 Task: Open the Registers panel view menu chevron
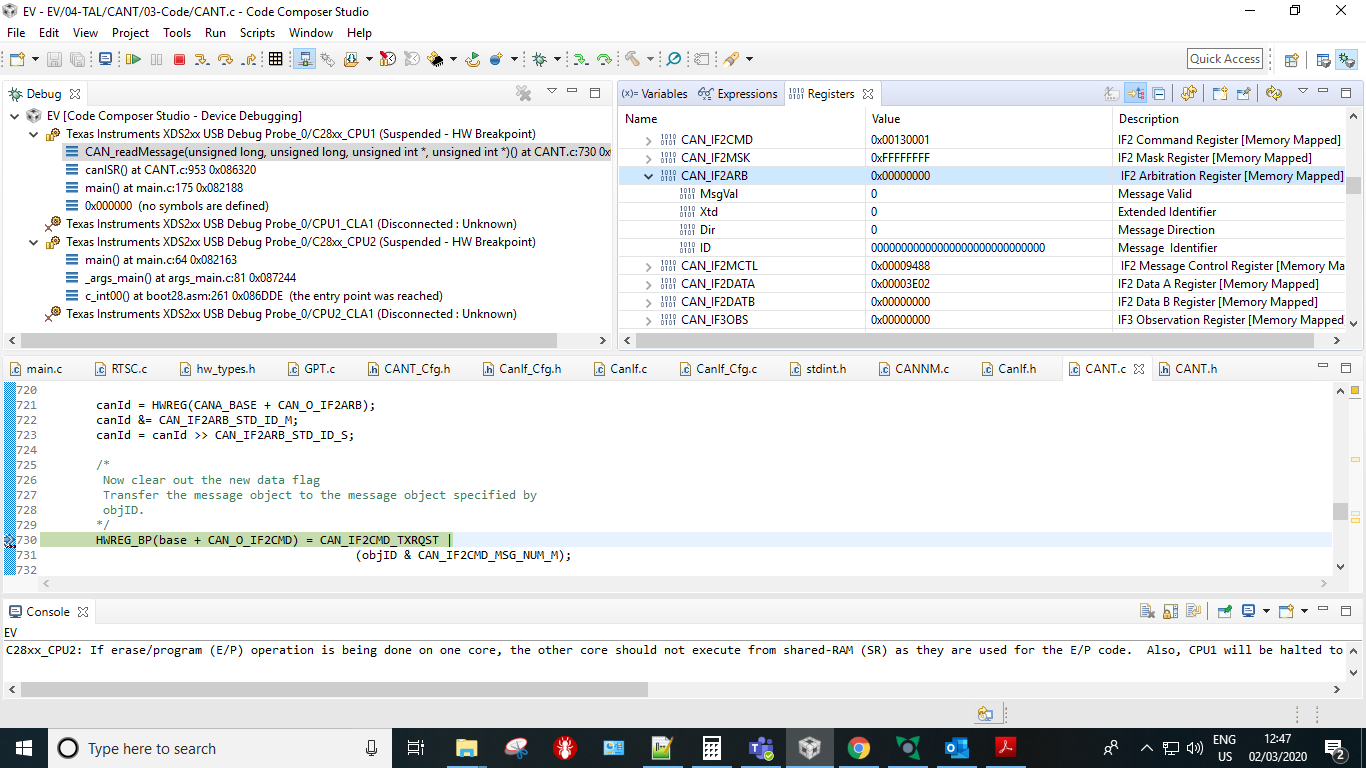point(1303,92)
